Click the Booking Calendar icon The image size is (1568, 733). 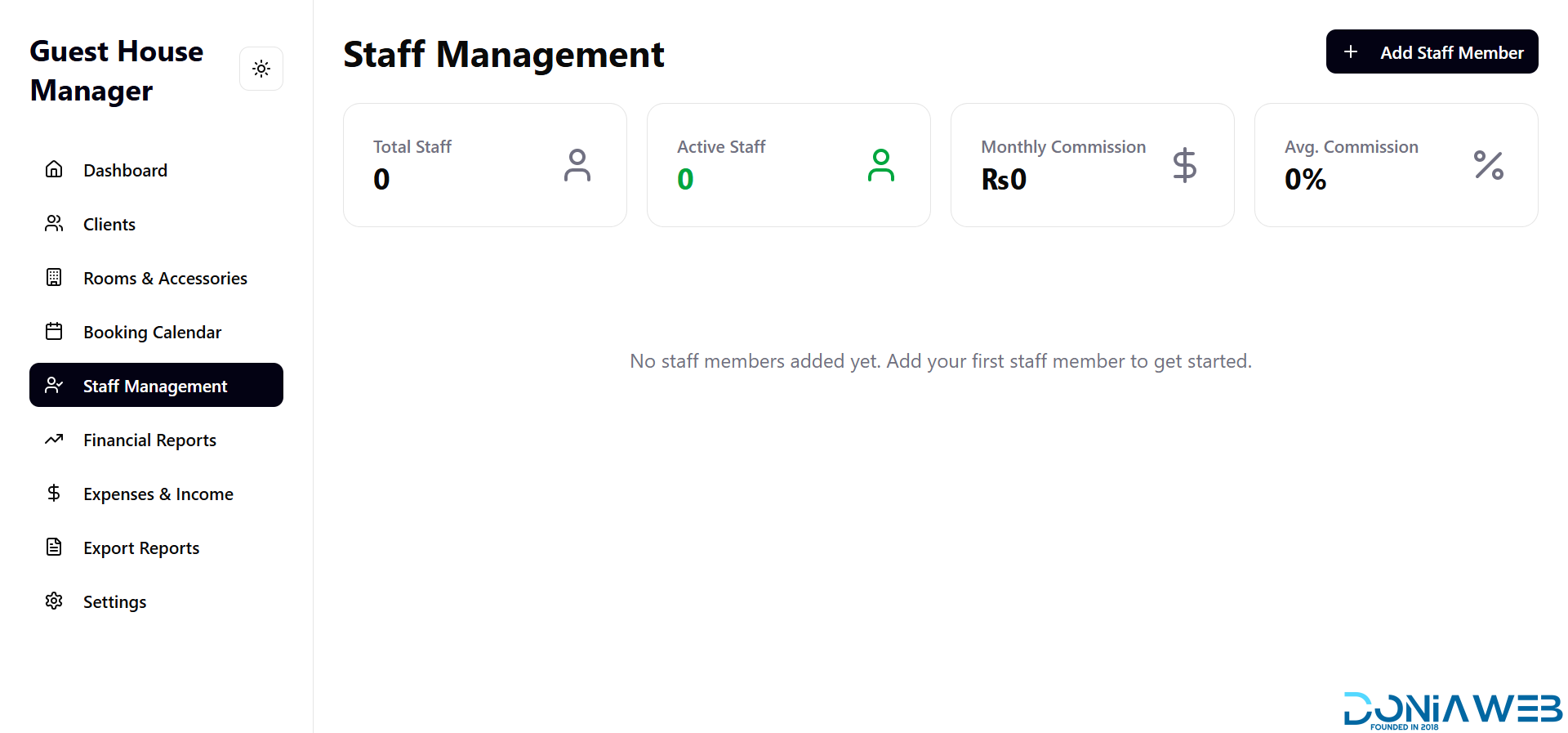54,331
